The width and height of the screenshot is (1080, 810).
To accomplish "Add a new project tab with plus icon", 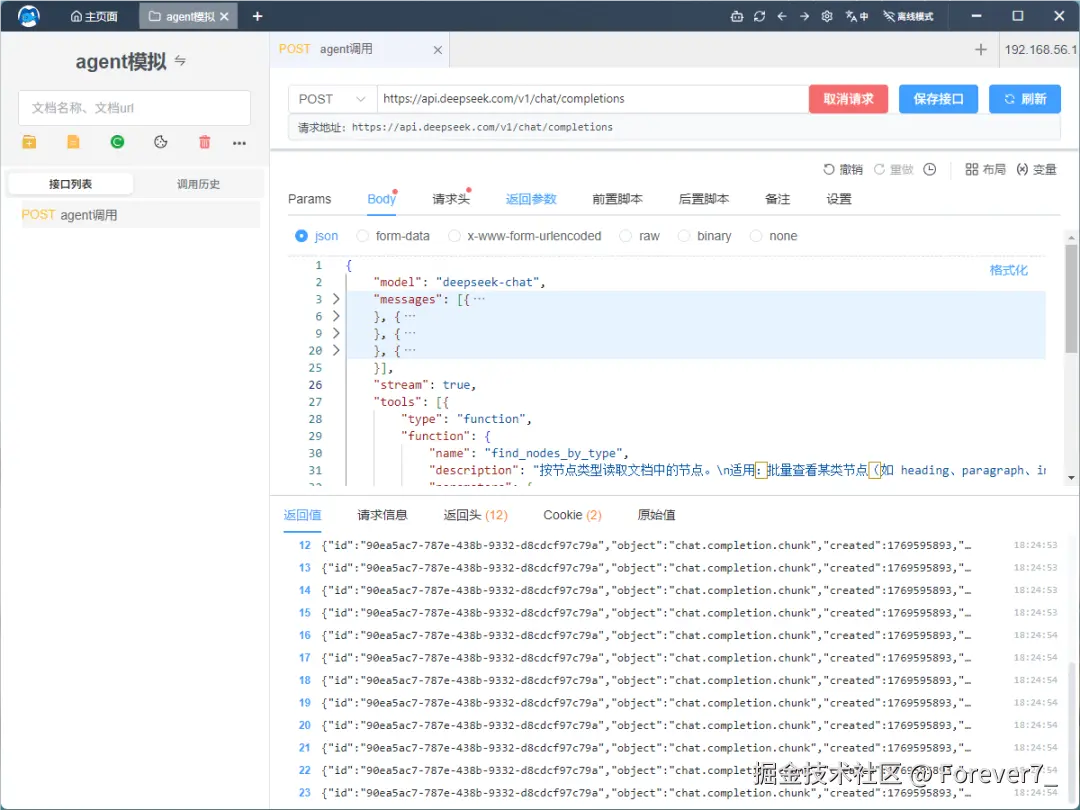I will [258, 16].
